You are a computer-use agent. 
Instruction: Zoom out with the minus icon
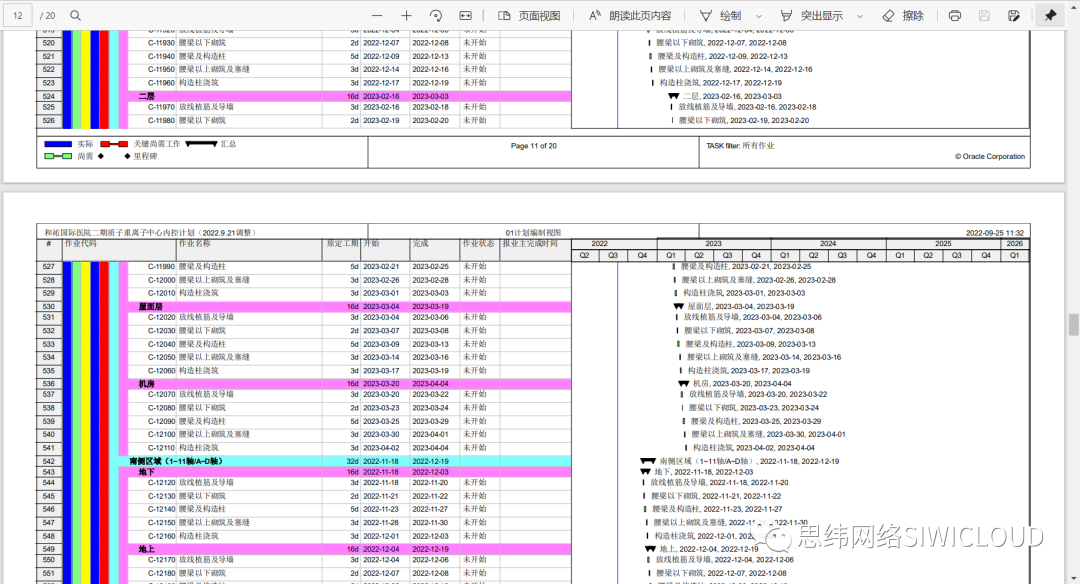[377, 15]
